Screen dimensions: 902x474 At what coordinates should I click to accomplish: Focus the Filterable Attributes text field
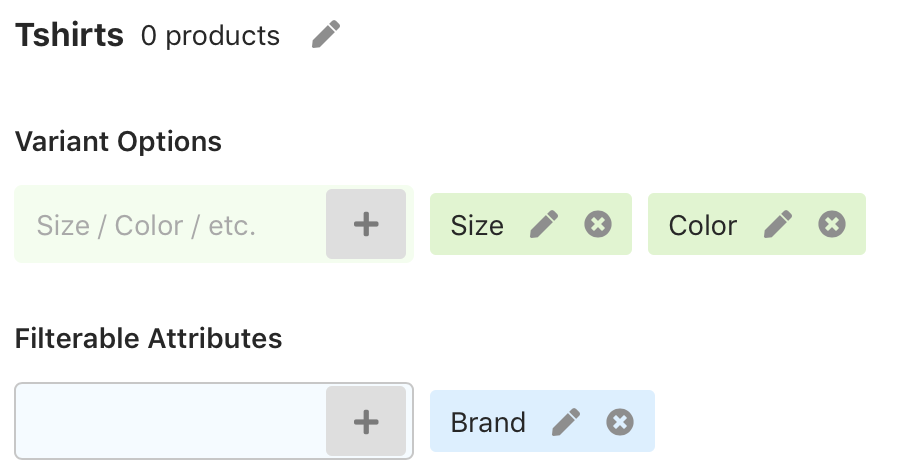(171, 421)
